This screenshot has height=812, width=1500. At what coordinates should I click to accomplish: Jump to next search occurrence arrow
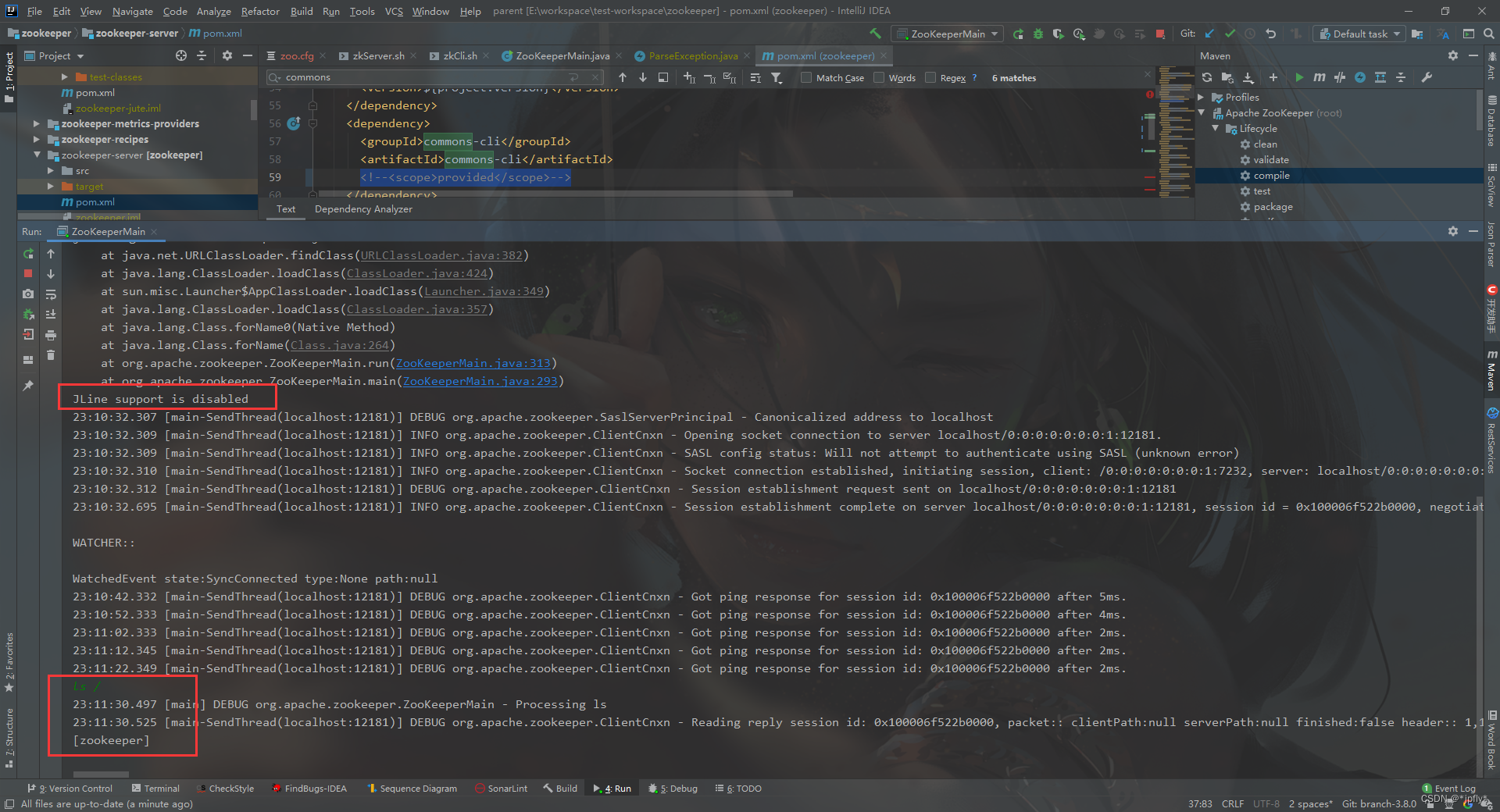point(643,77)
